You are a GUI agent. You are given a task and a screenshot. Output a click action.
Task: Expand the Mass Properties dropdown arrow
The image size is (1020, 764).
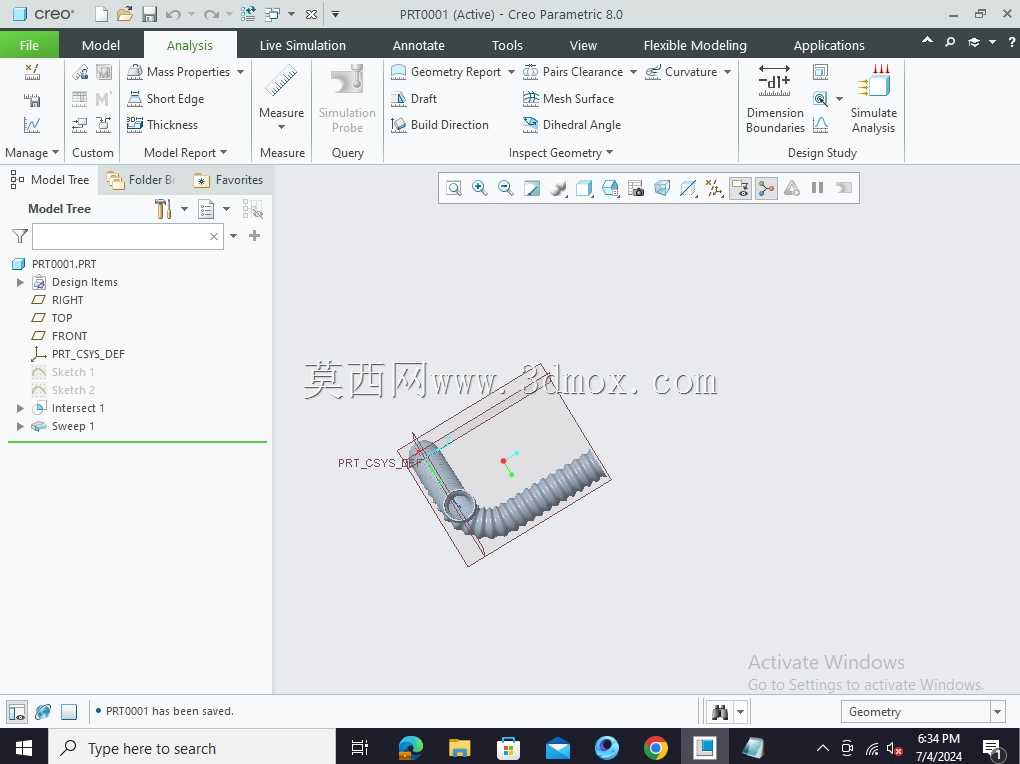240,72
